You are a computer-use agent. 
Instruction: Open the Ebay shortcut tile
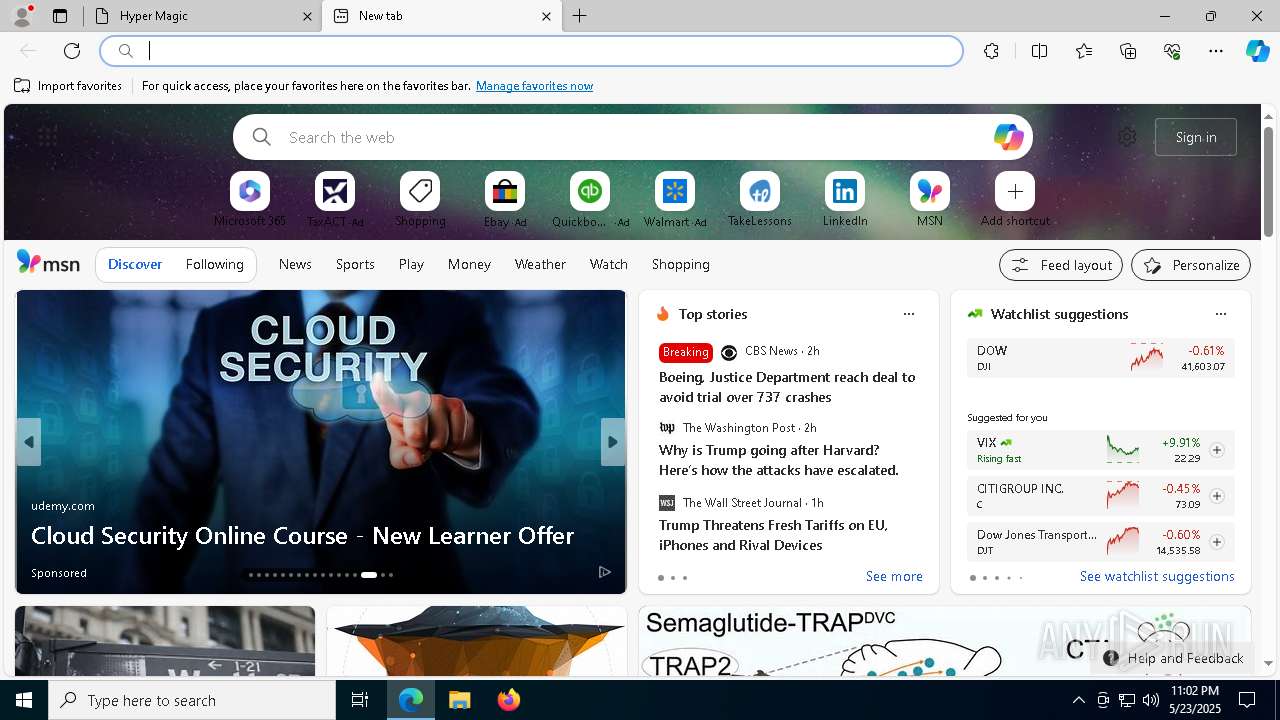coord(505,191)
